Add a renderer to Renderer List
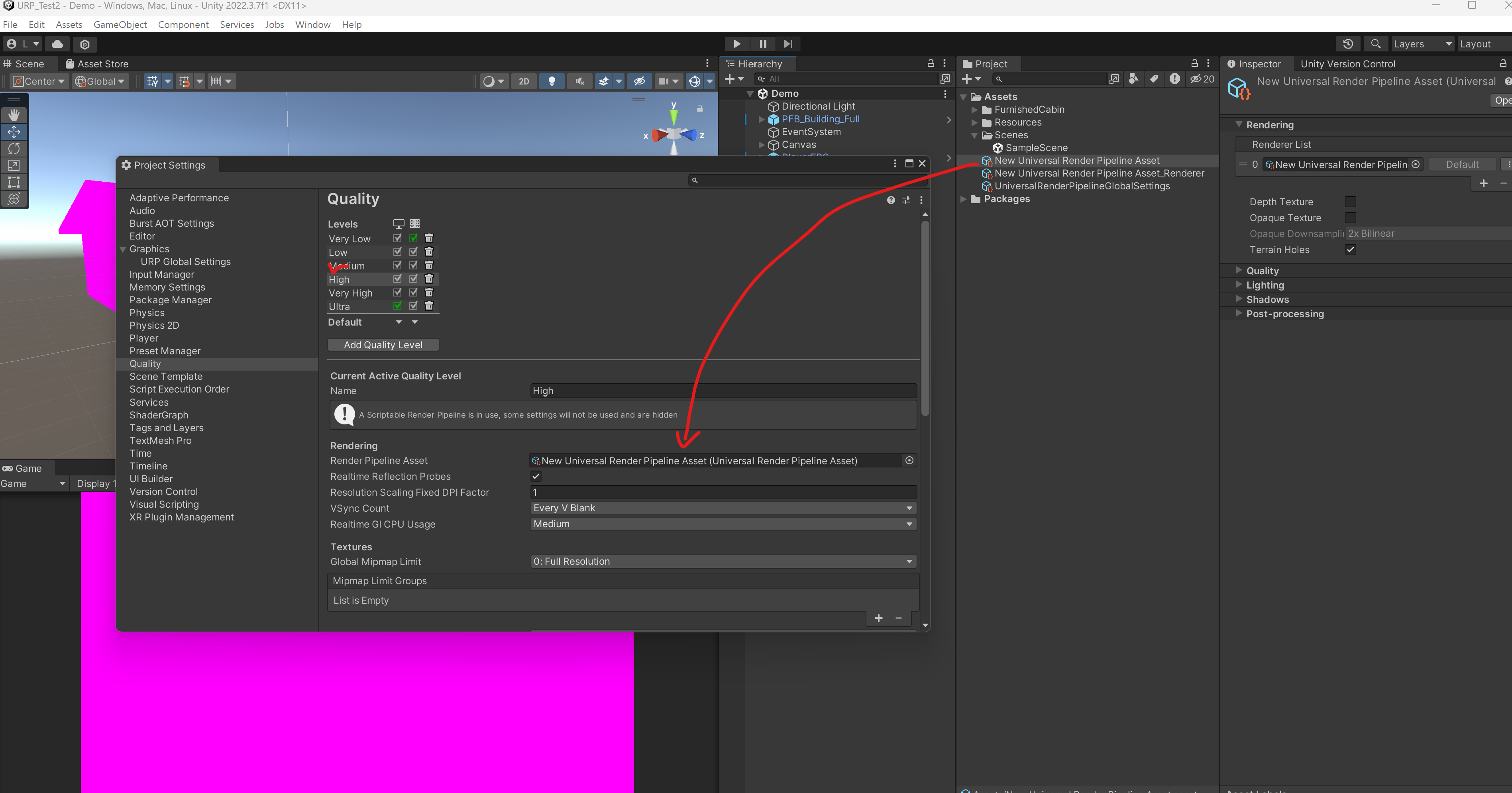Viewport: 1512px width, 793px height. [x=1483, y=184]
